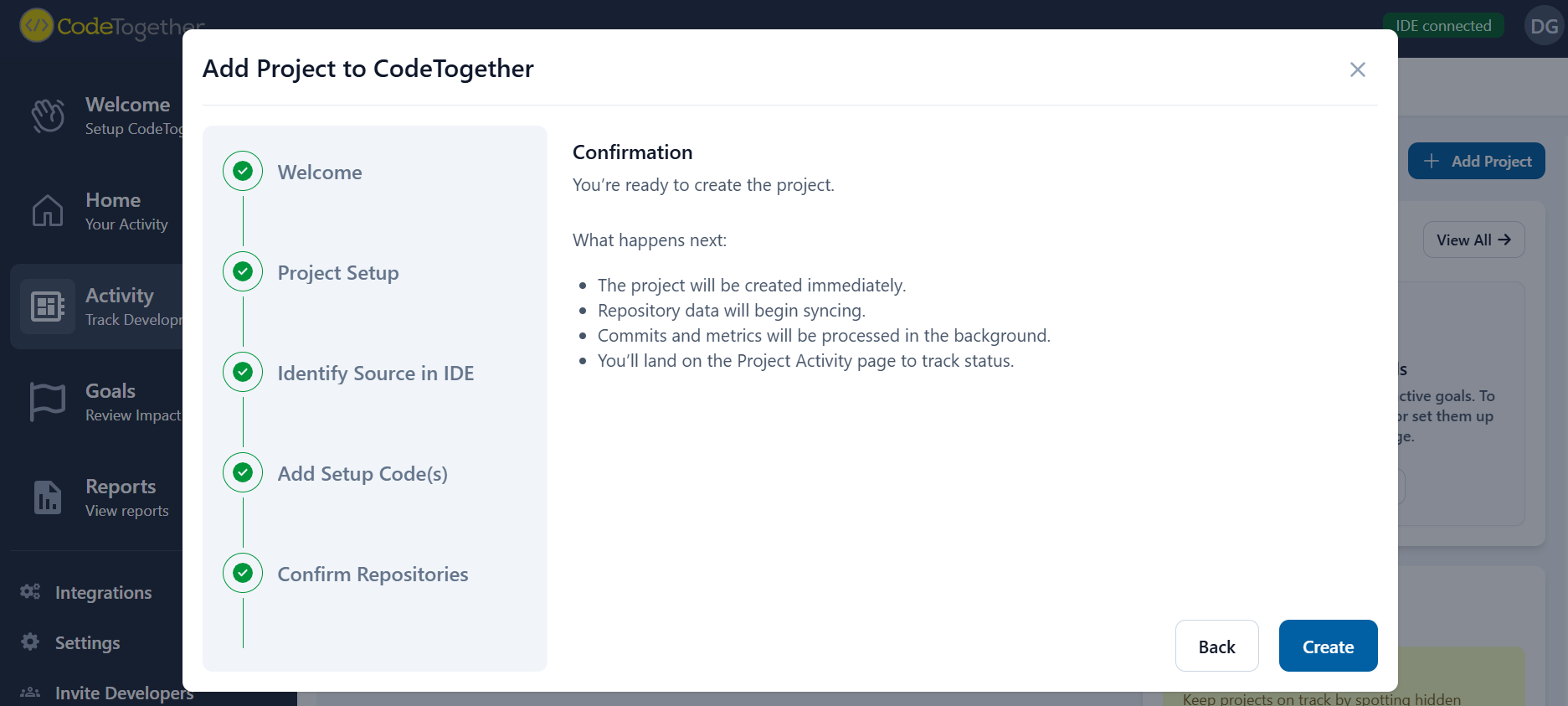This screenshot has height=706, width=1568.
Task: Open Reports via chart document icon
Action: click(48, 497)
